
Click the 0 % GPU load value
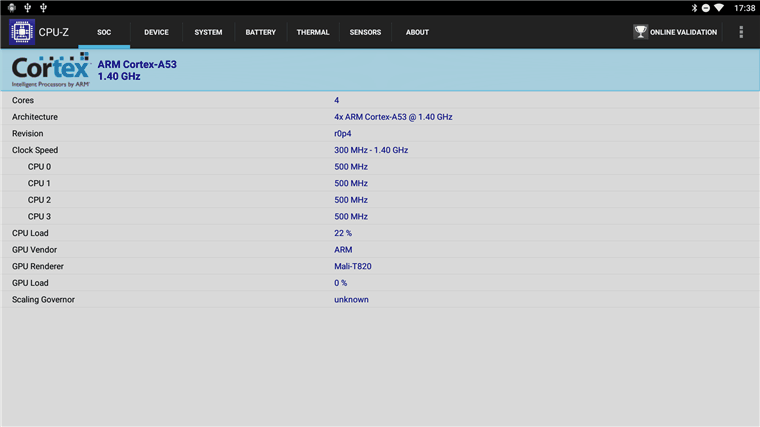click(x=340, y=283)
